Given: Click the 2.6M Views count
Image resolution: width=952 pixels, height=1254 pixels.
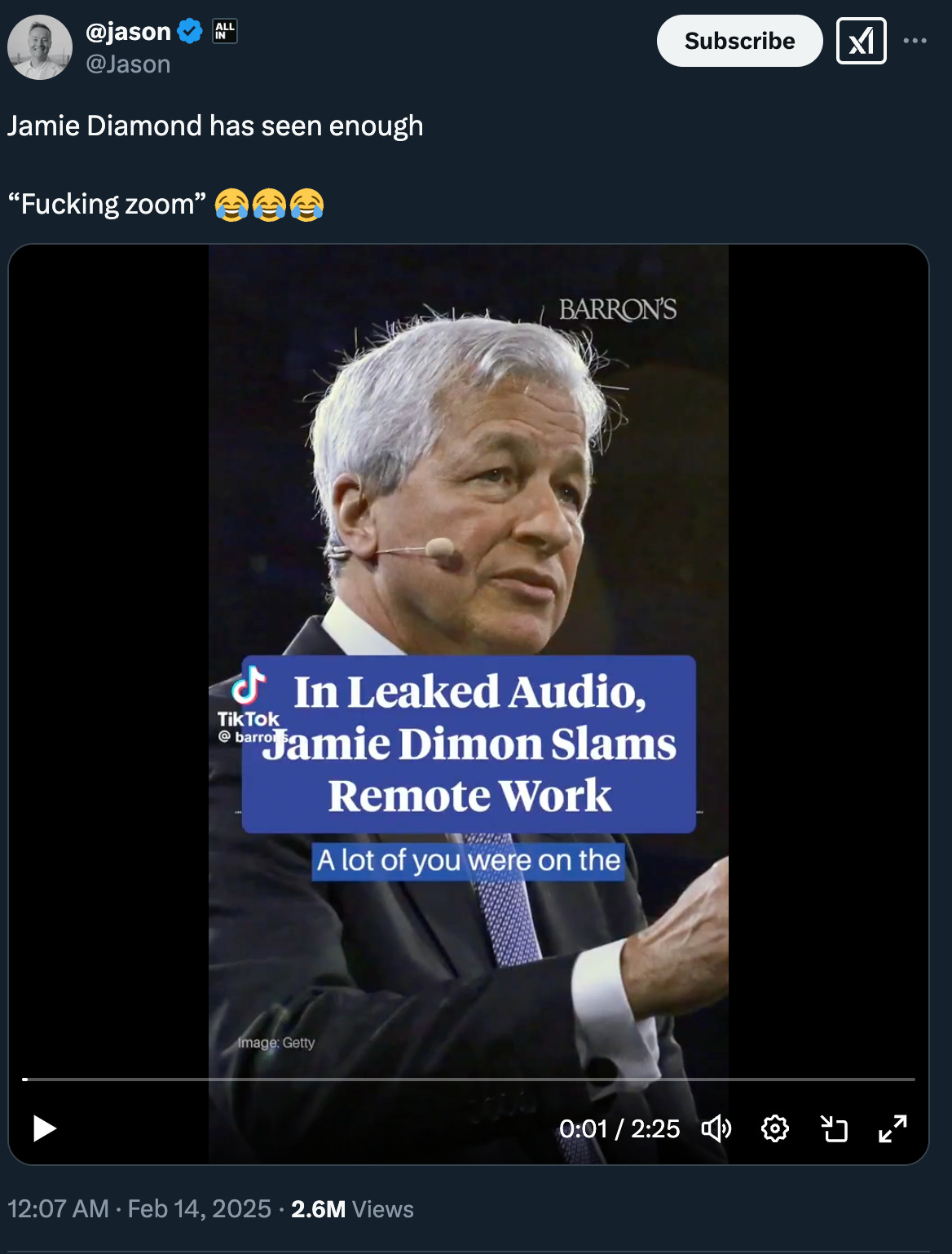Looking at the screenshot, I should [352, 1209].
